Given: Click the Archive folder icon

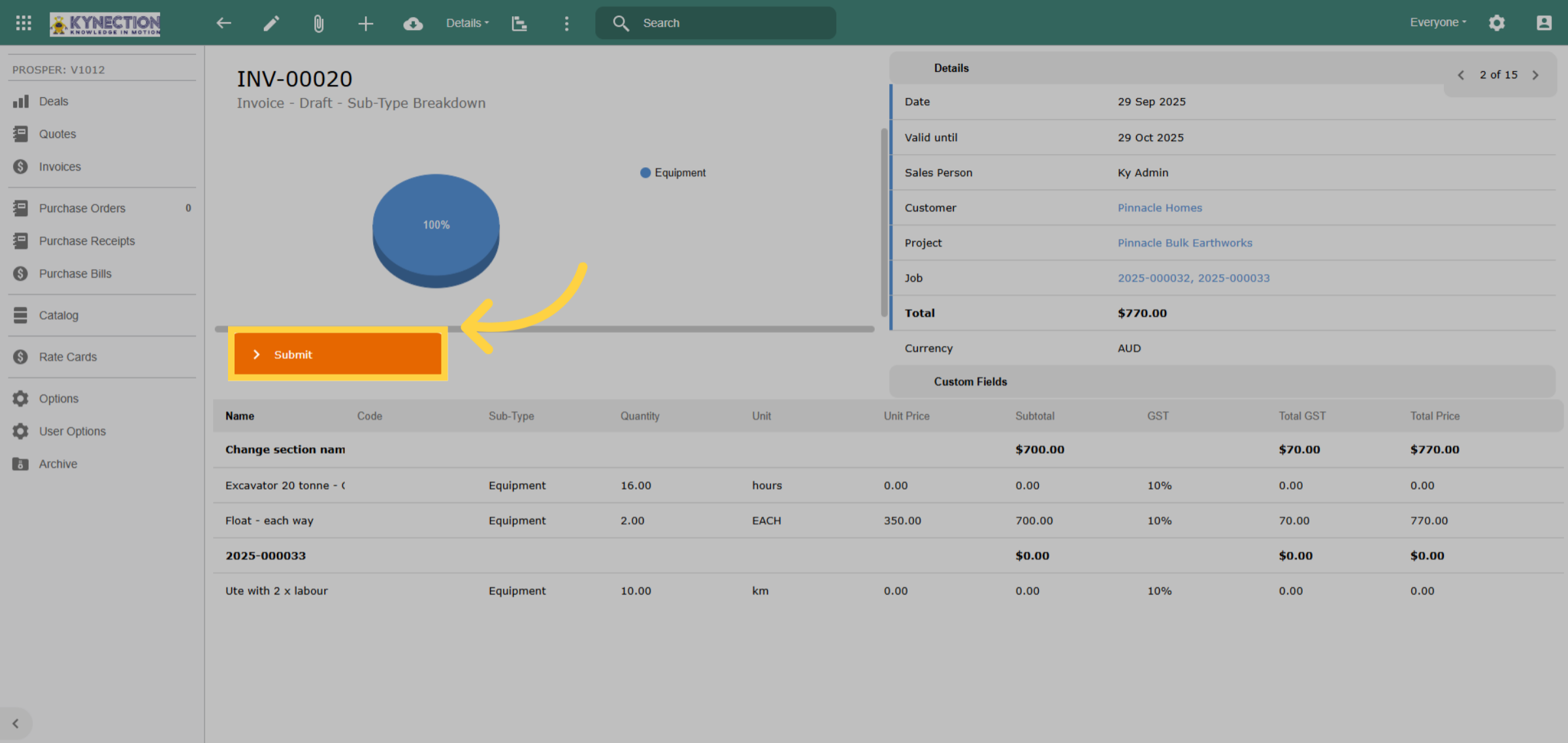Looking at the screenshot, I should 20,464.
